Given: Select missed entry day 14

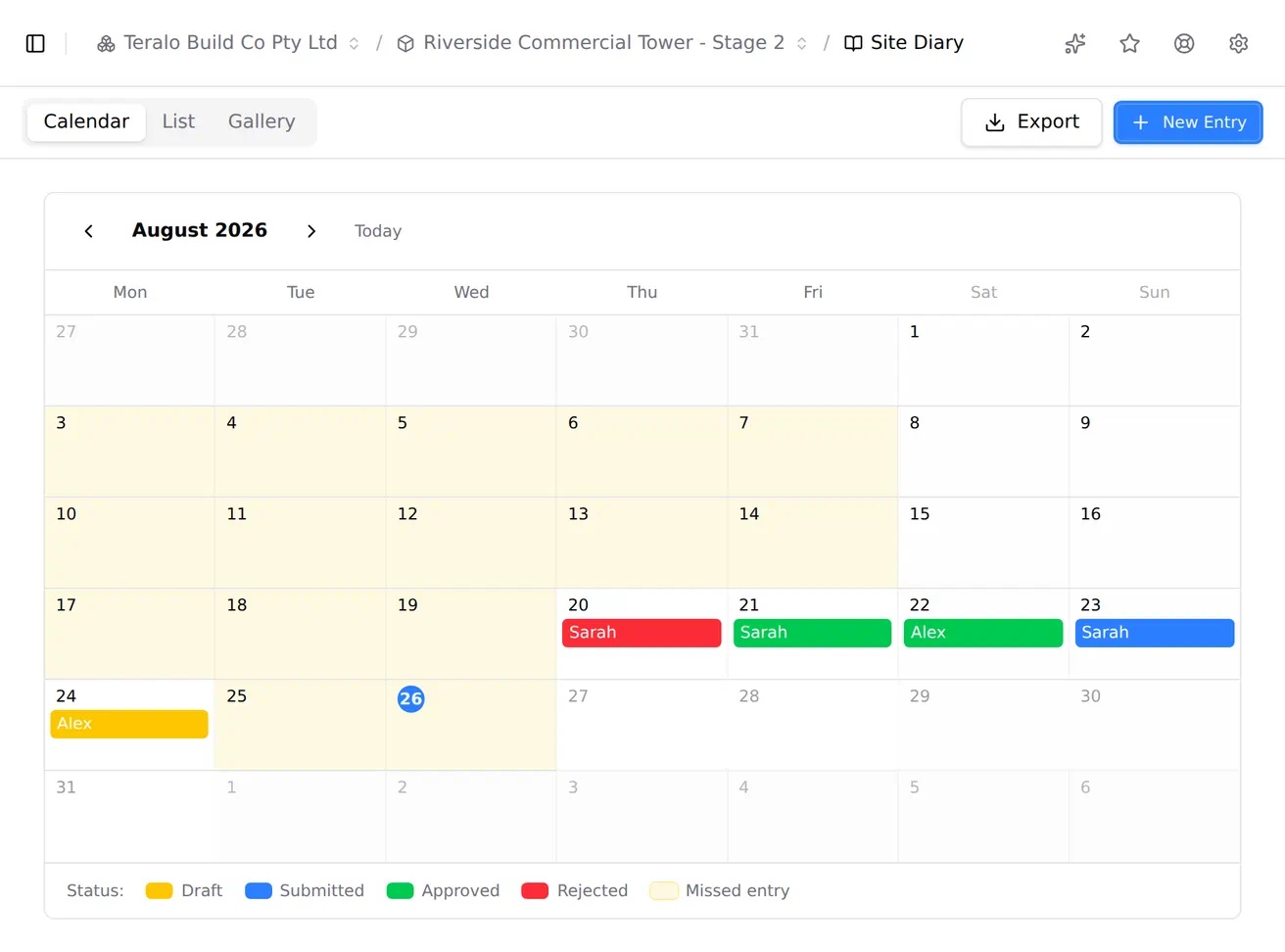Looking at the screenshot, I should pos(813,543).
